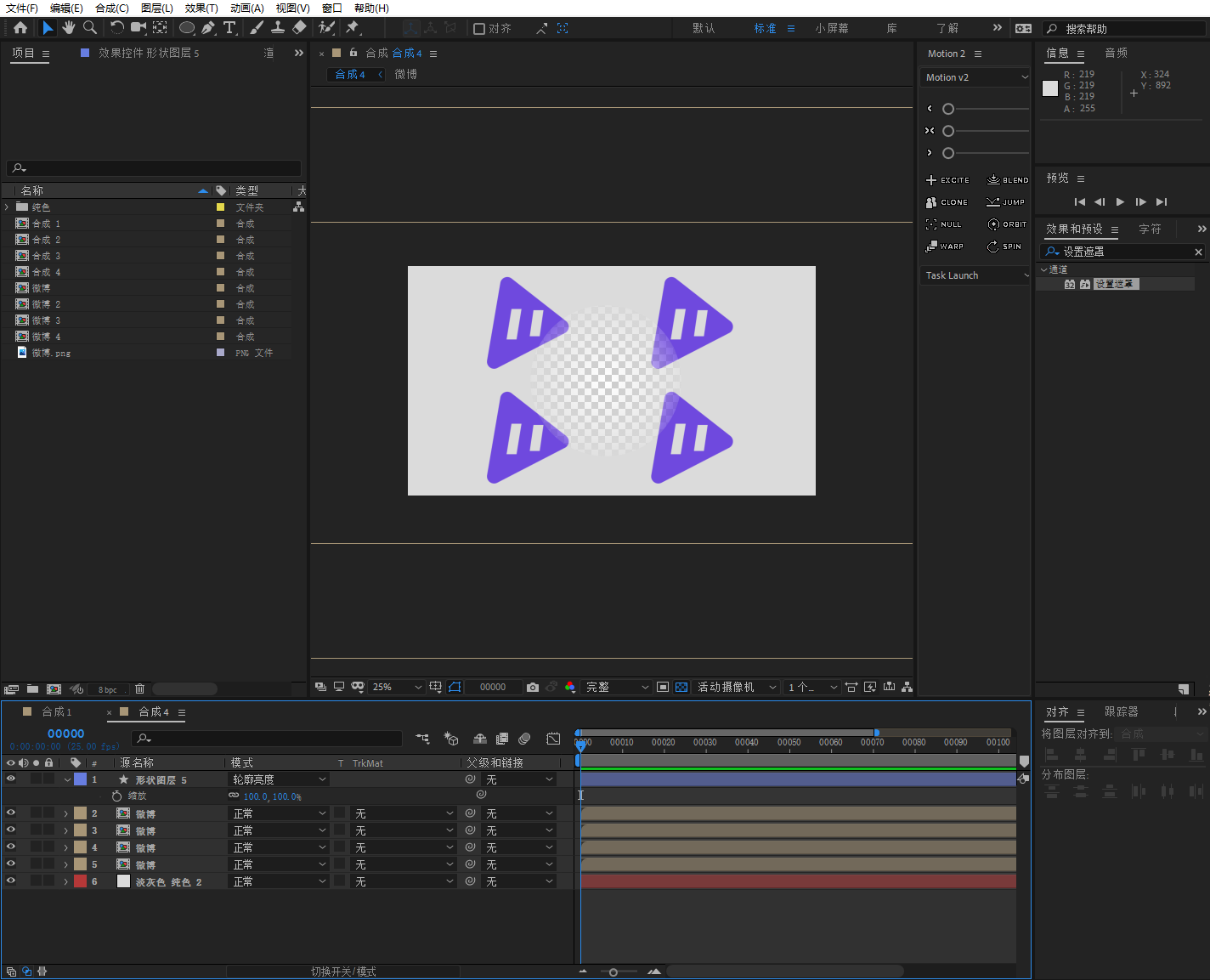Play the preview
Screen dimensions: 1210x980
pos(1120,202)
